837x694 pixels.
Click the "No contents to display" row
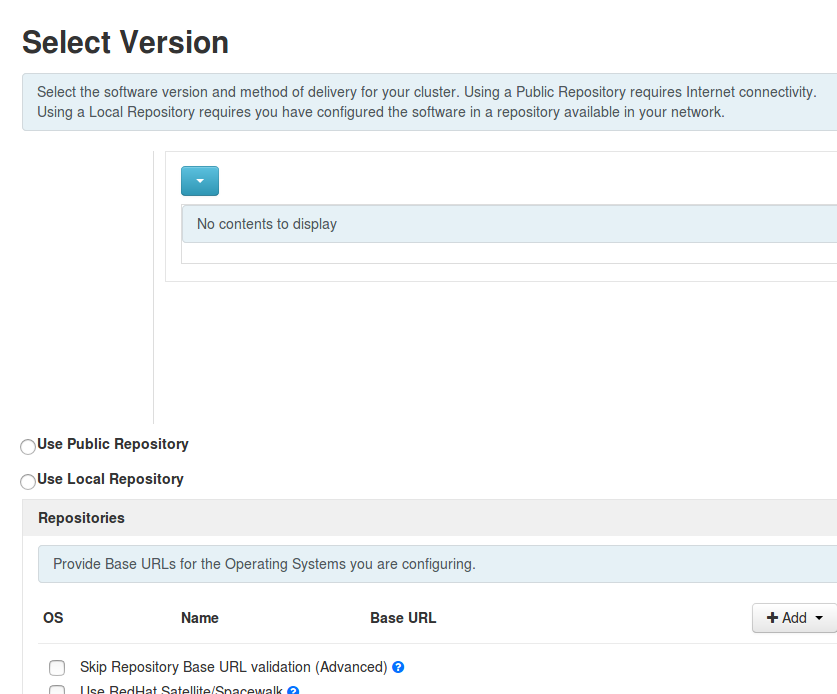[x=267, y=224]
